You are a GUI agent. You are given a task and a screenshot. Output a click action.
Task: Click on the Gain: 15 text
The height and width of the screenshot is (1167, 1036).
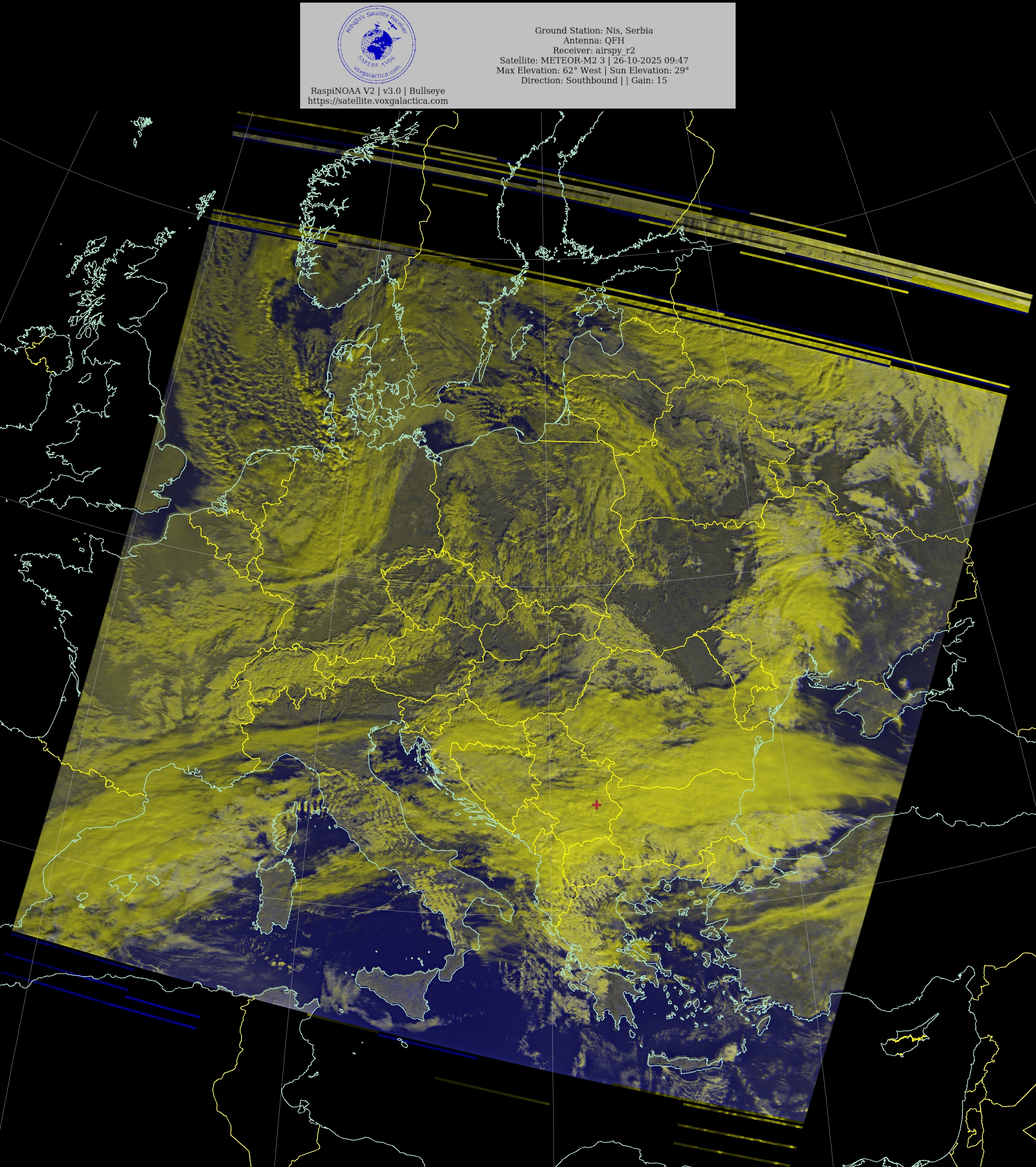click(649, 81)
